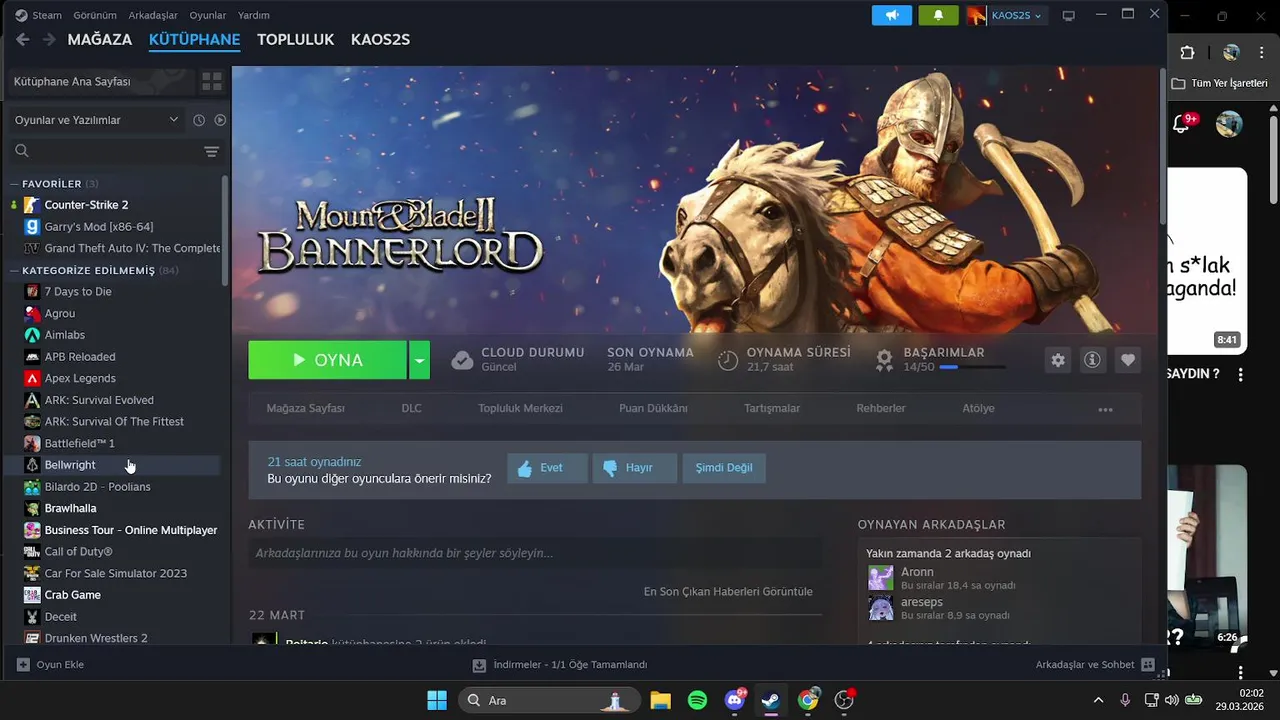Open the dropdown arrow next to OYNA

pos(420,360)
